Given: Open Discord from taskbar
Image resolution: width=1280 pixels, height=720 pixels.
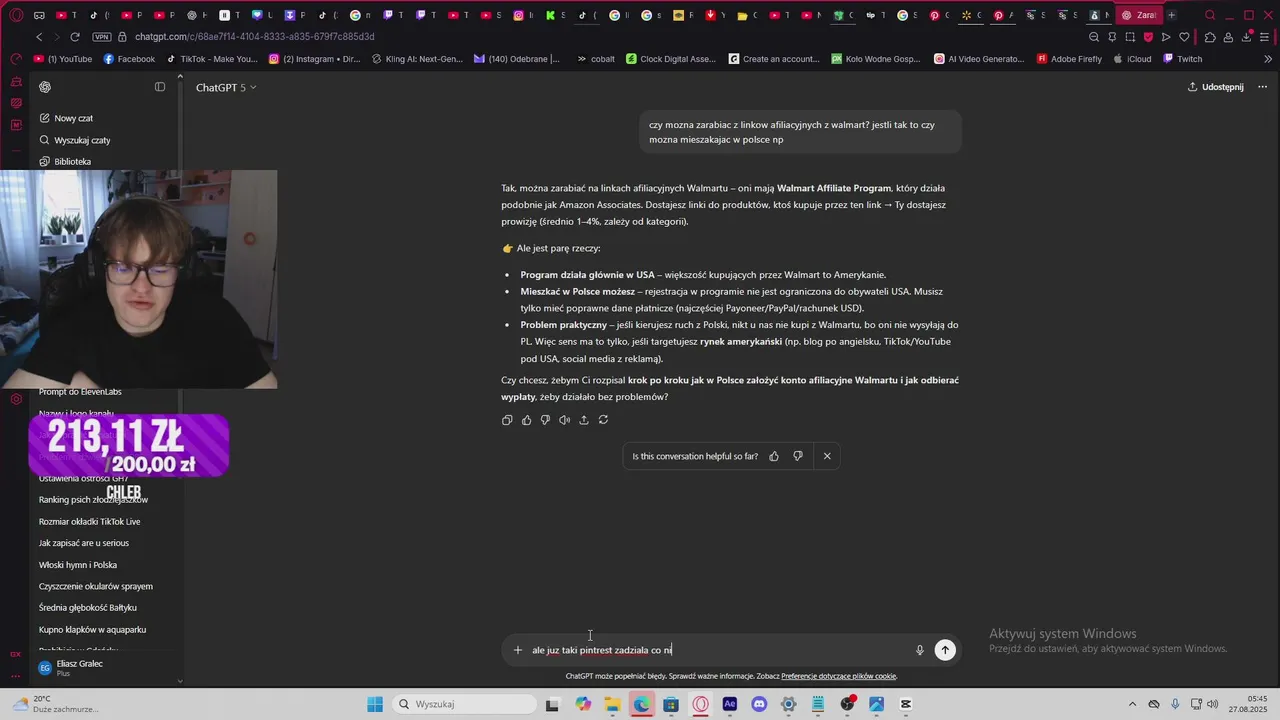Looking at the screenshot, I should (759, 704).
